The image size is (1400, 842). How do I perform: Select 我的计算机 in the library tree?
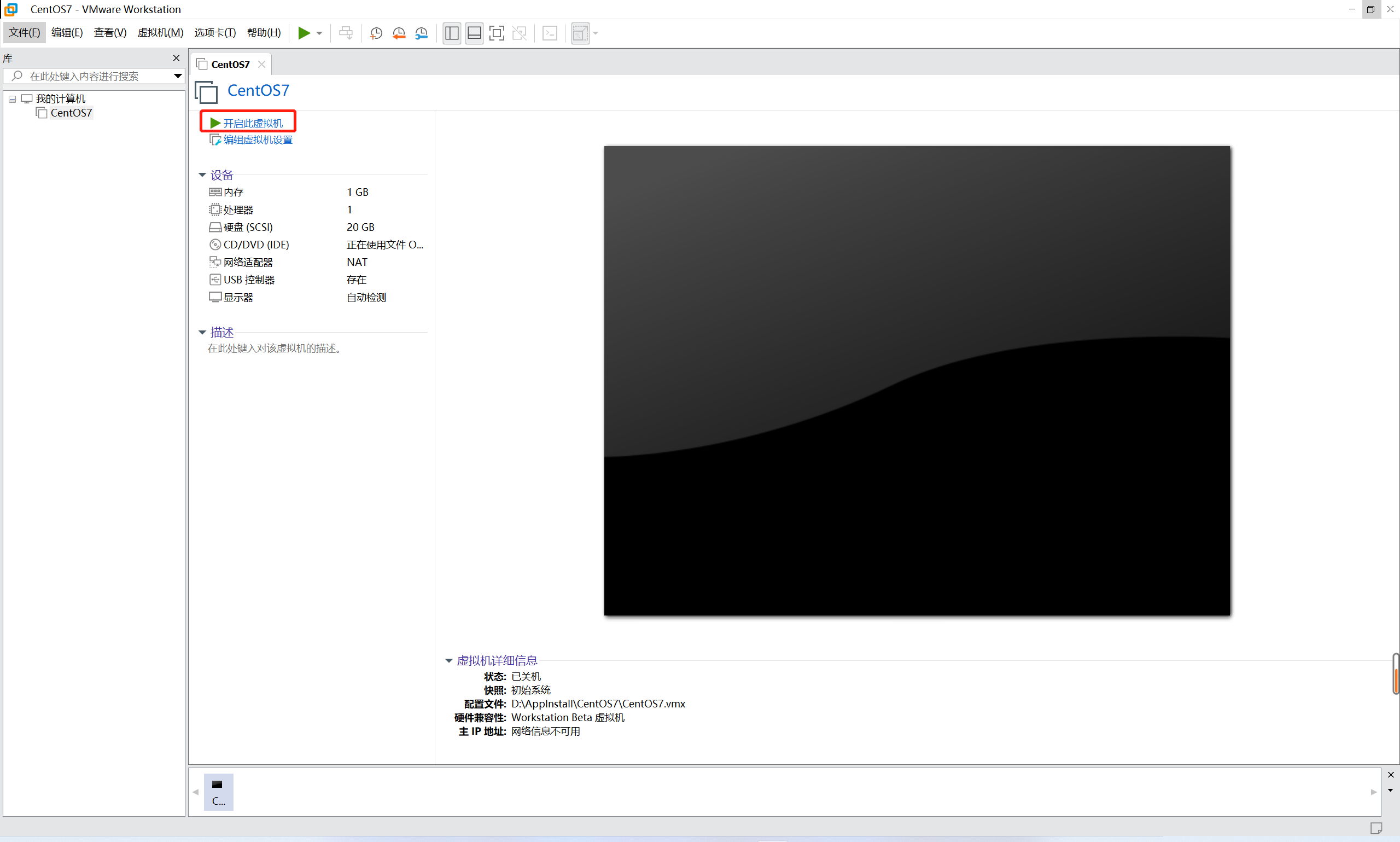pyautogui.click(x=60, y=98)
